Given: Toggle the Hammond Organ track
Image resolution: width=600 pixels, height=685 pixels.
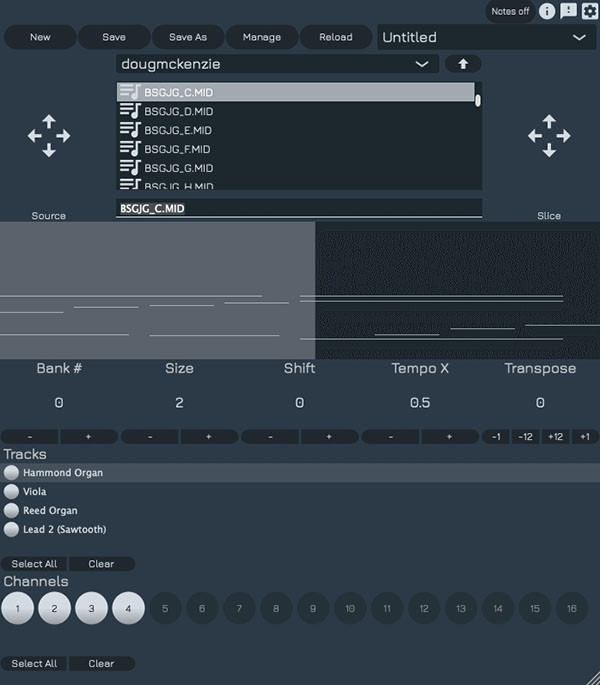Looking at the screenshot, I should click(12, 473).
